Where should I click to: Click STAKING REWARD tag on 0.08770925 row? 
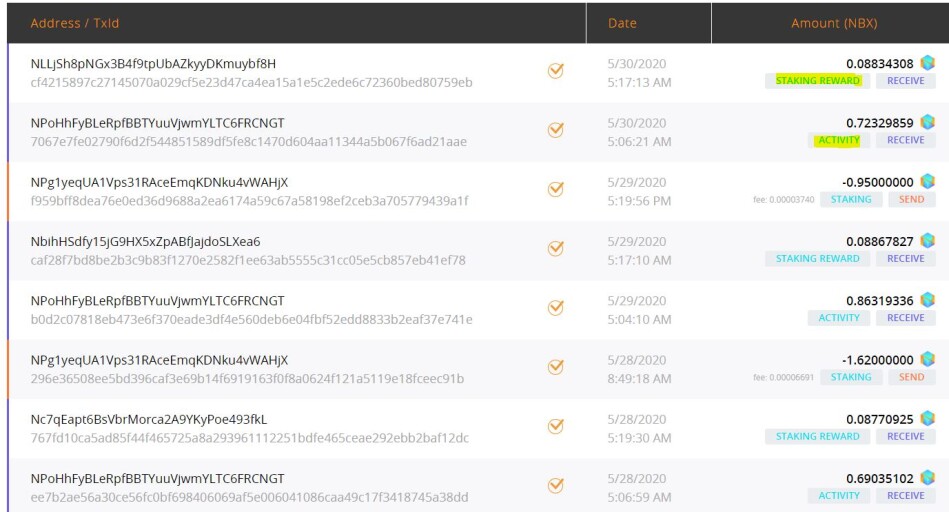[818, 436]
